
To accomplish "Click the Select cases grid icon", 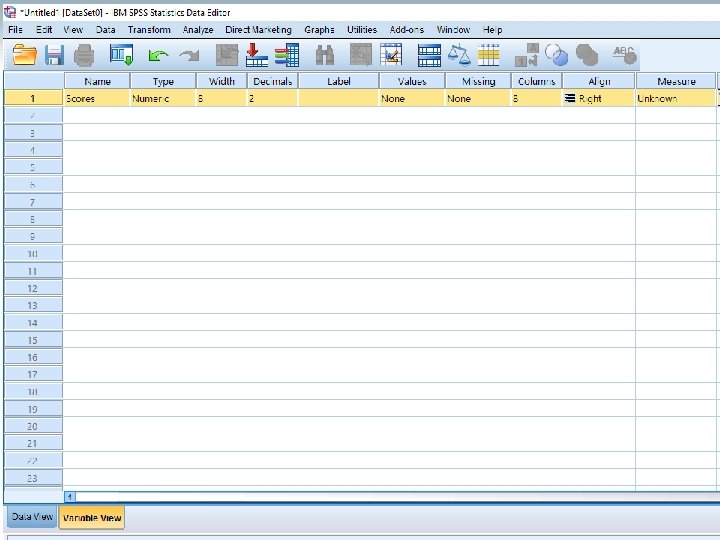I will click(x=489, y=55).
